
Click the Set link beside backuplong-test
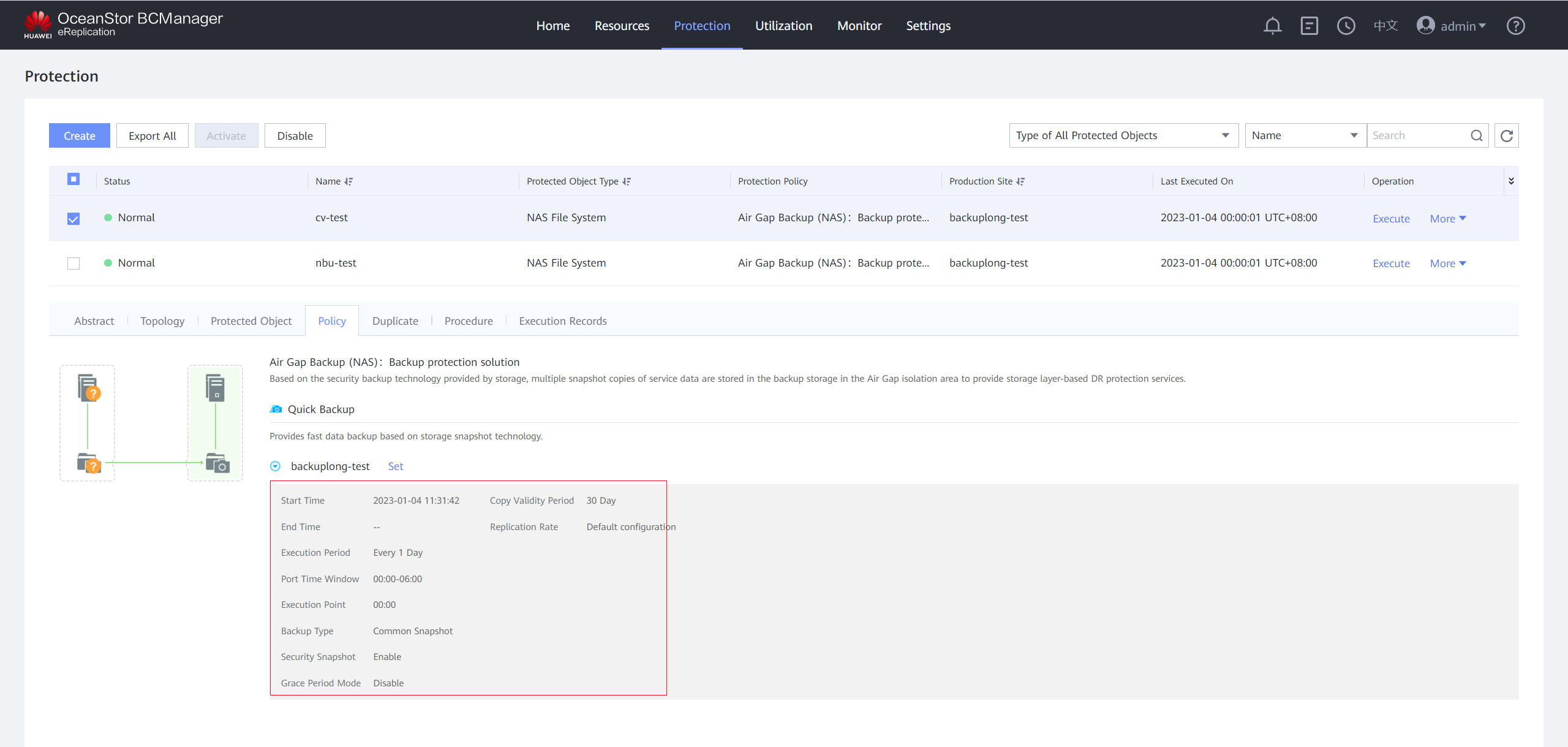(396, 466)
